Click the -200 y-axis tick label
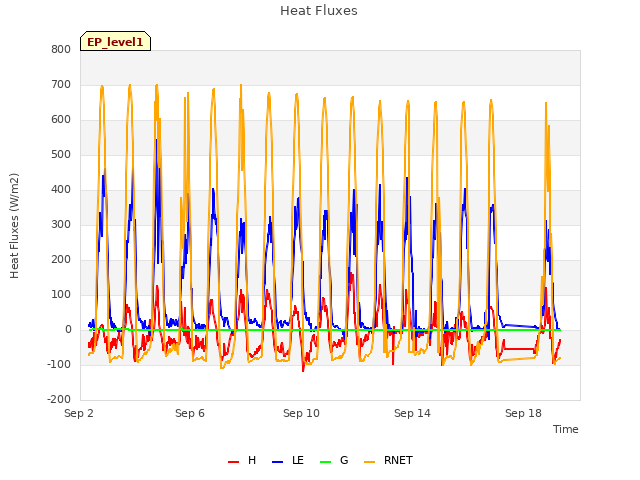Image resolution: width=640 pixels, height=480 pixels. click(59, 400)
